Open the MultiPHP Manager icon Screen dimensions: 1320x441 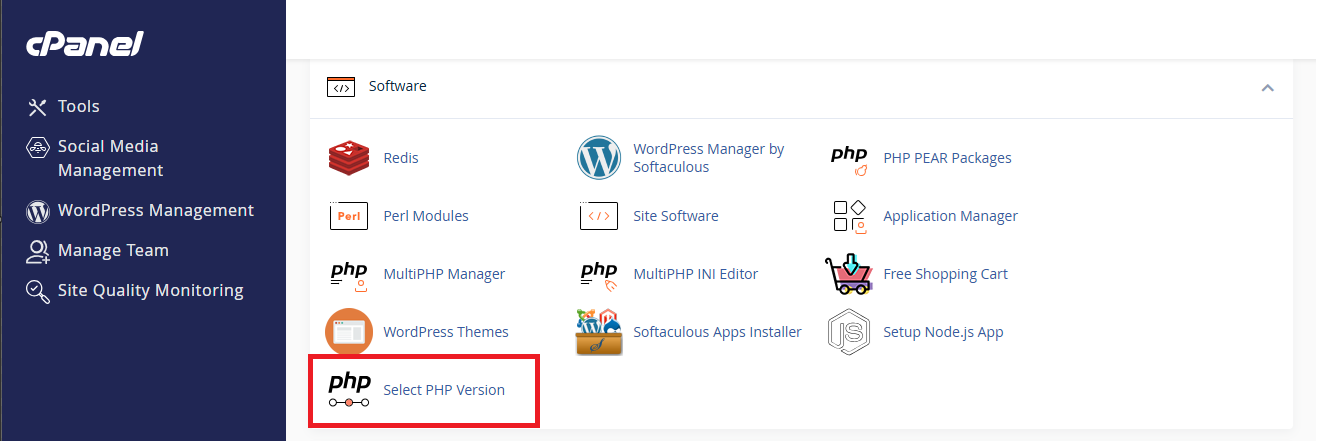(x=349, y=274)
